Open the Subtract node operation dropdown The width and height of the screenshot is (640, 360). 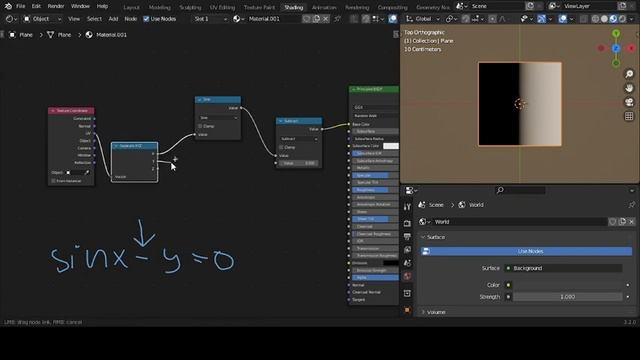click(299, 139)
